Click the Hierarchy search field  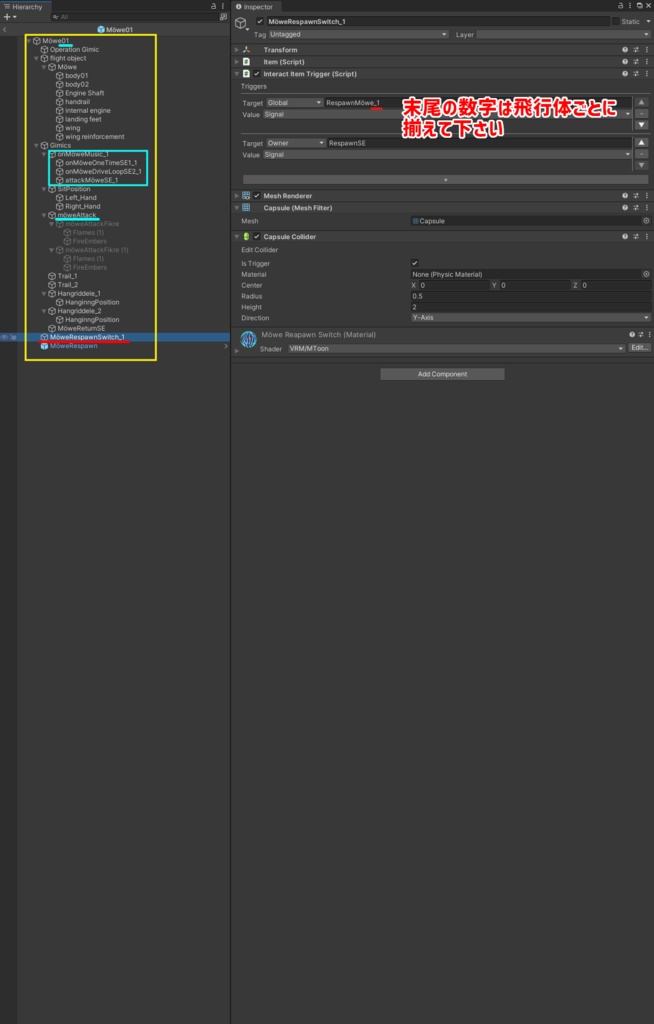tap(135, 17)
